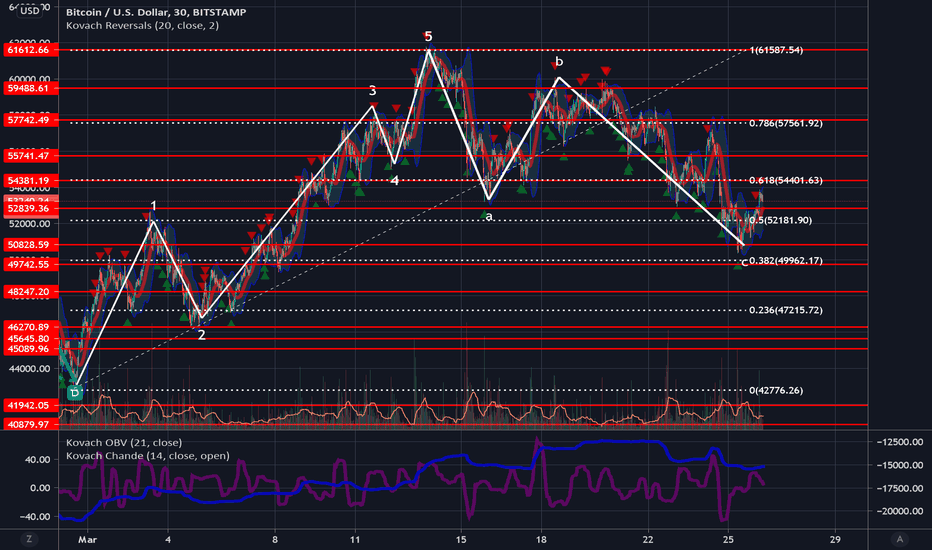Click the 54381.19 red price label
The image size is (932, 550).
(31, 180)
